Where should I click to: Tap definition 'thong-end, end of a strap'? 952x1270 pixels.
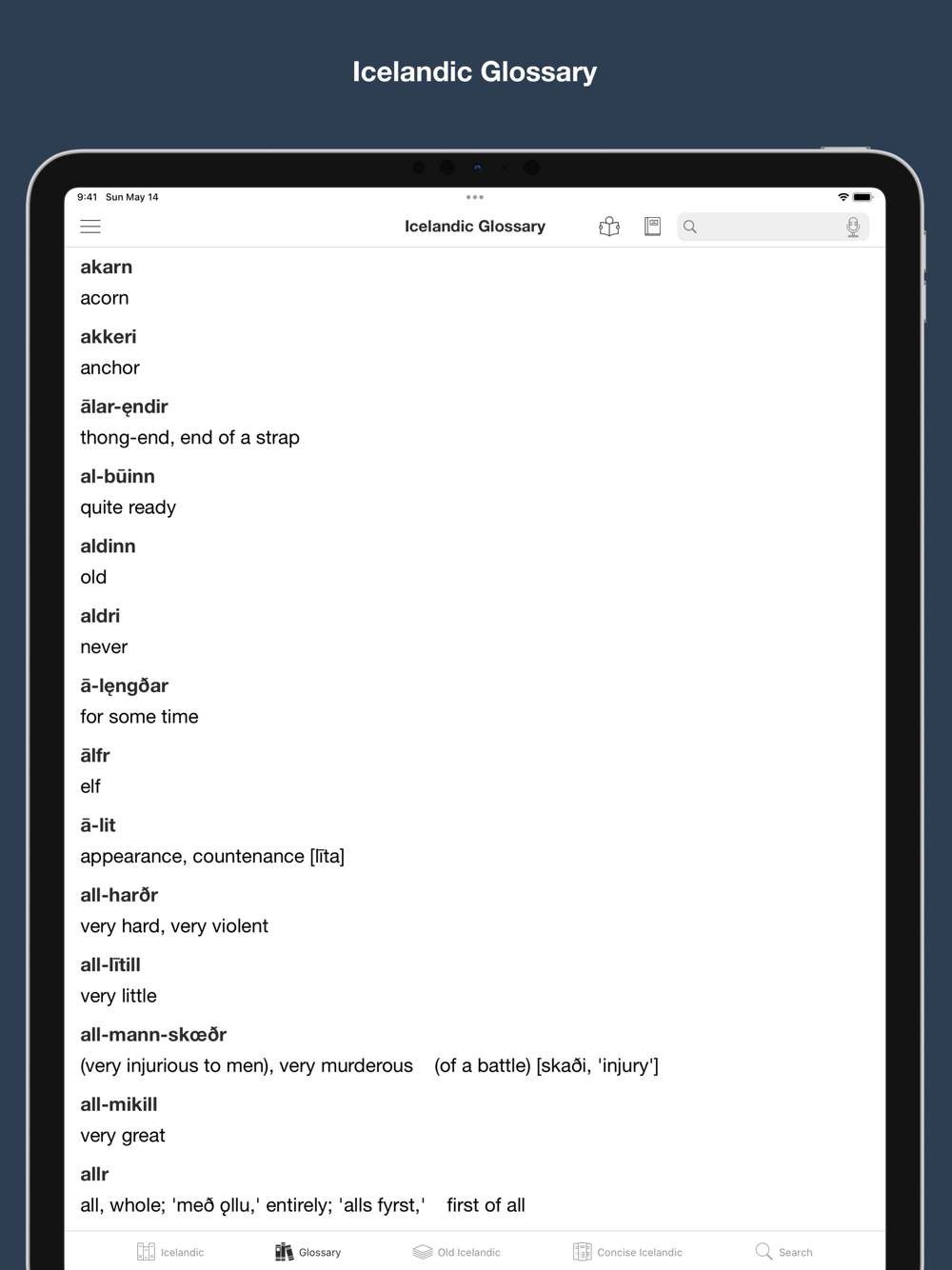pyautogui.click(x=189, y=438)
